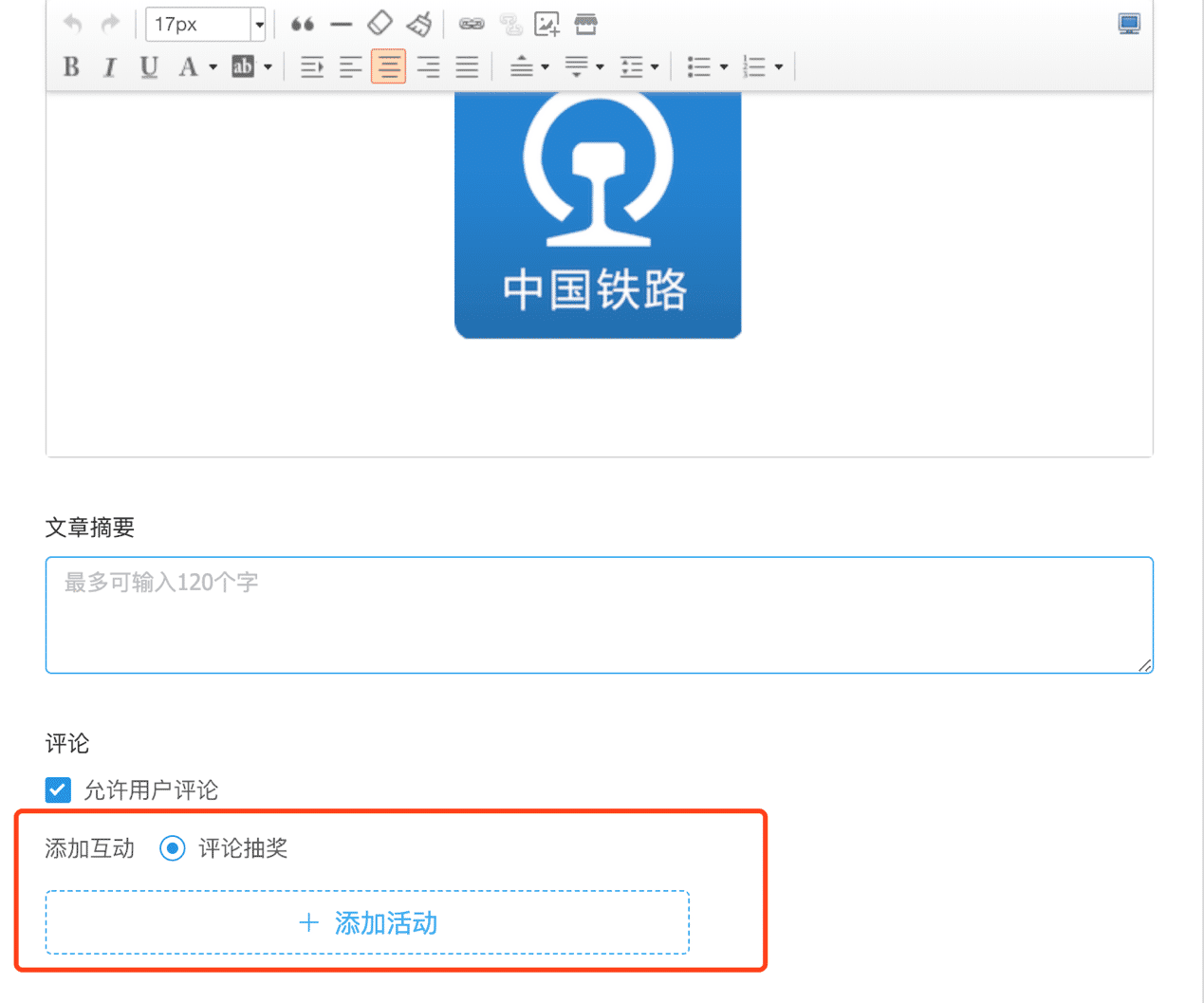Insert a hyperlink
1204x1003 pixels.
coord(472,24)
